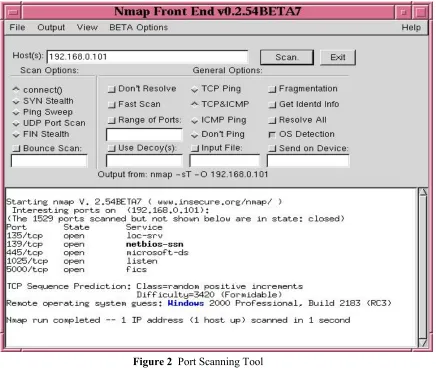This screenshot has width=436, height=368.
Task: Enable the Input File checkbox
Action: pyautogui.click(x=195, y=148)
